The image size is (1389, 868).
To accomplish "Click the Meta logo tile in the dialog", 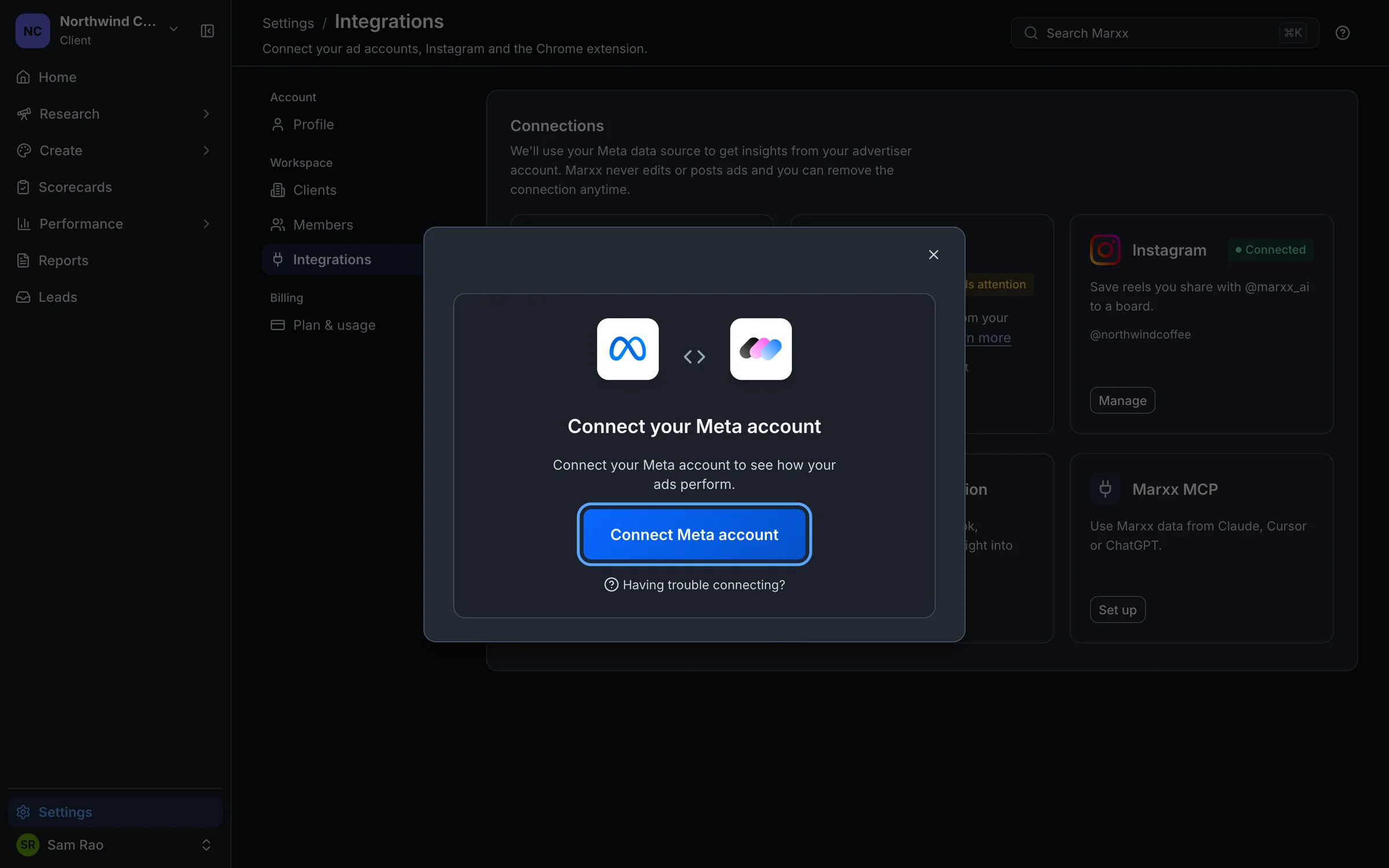I will pos(628,349).
